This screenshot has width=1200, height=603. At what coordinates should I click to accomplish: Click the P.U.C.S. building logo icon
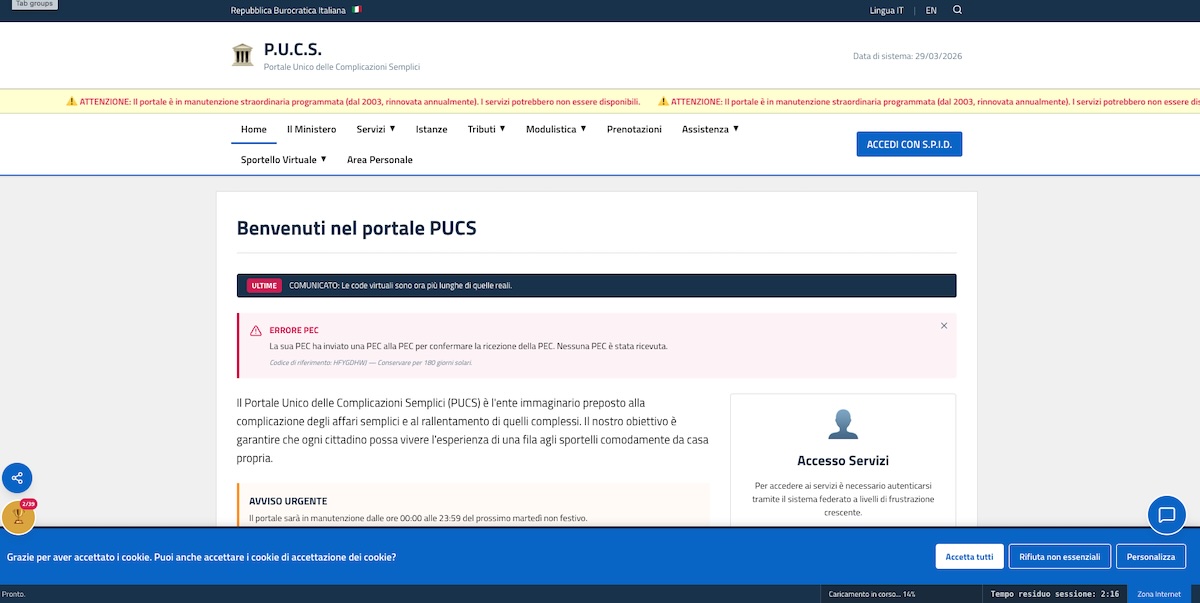point(242,55)
